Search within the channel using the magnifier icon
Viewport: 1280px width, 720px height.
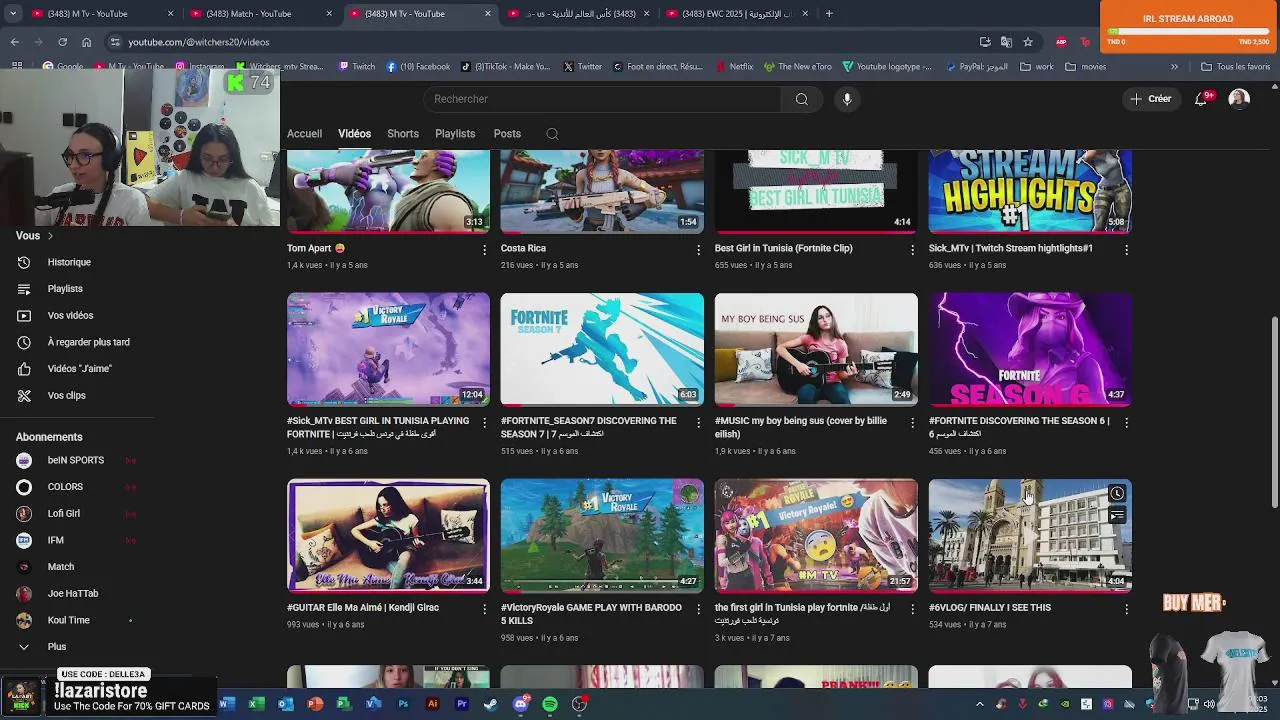coord(552,134)
